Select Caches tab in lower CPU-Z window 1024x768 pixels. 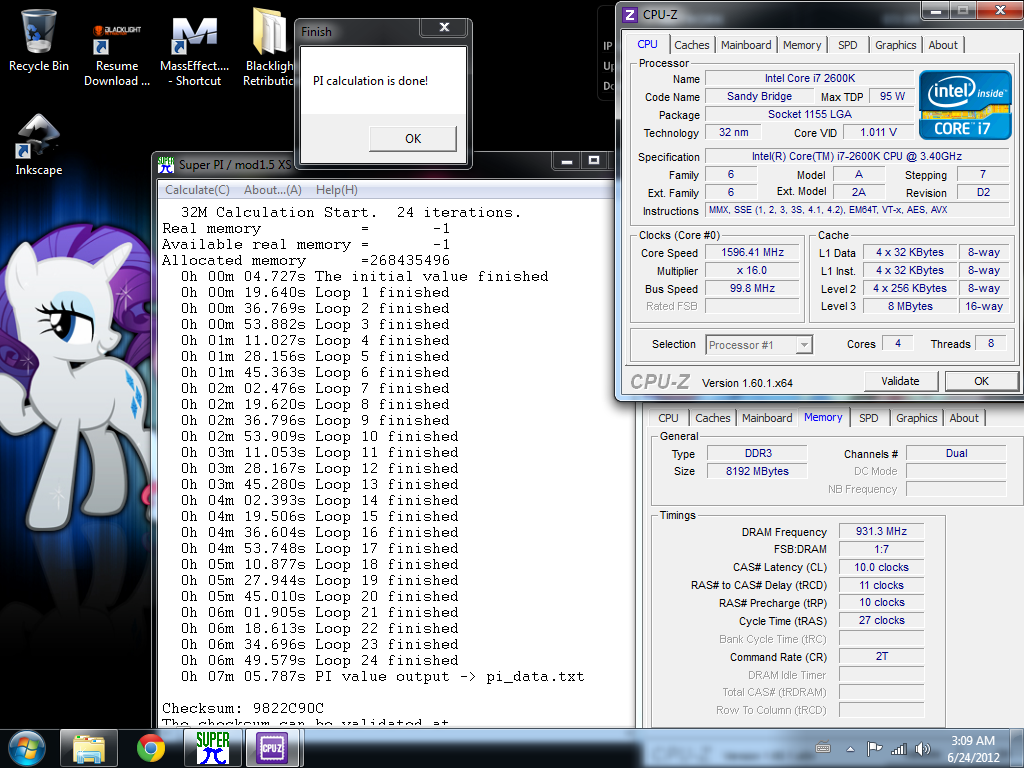click(712, 418)
